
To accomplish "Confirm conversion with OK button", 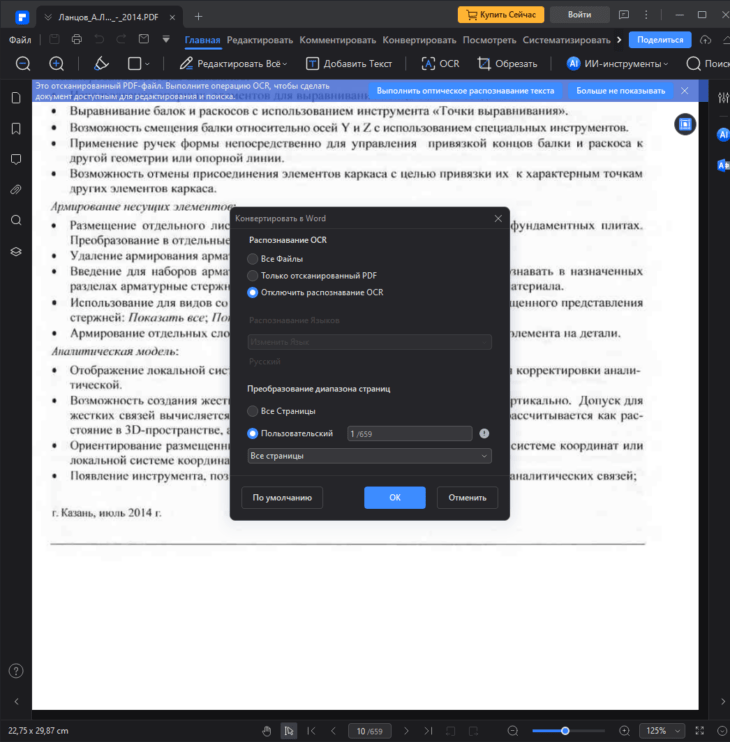I will click(395, 498).
